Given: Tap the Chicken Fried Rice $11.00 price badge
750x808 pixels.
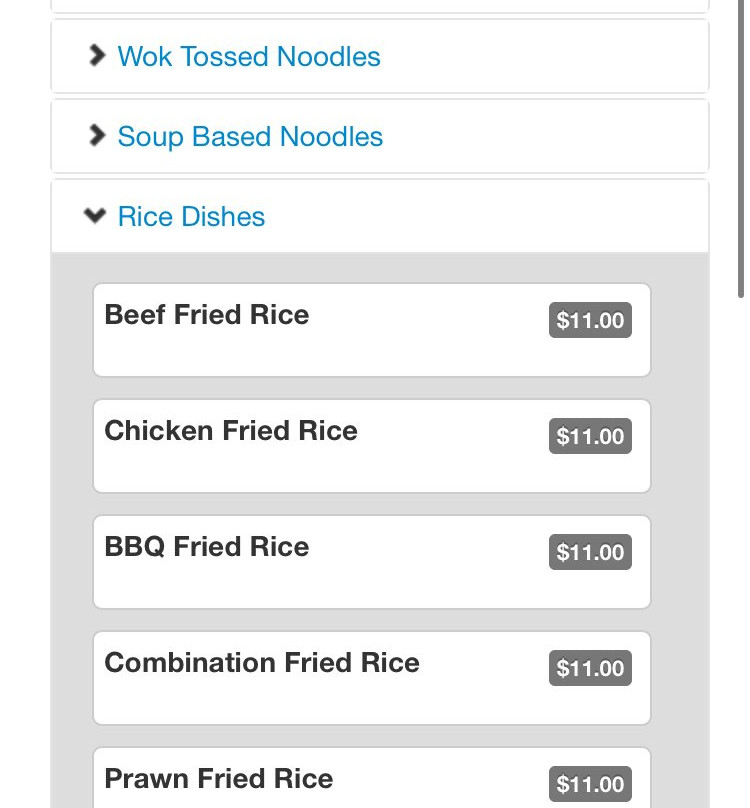Looking at the screenshot, I should (x=590, y=437).
